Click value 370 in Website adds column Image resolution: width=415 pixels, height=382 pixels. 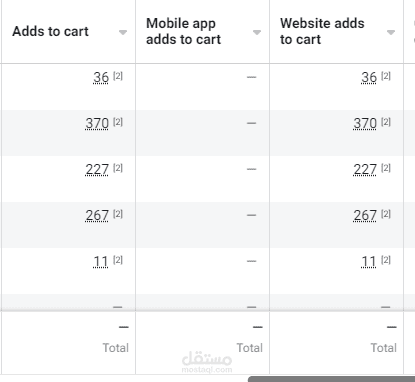(365, 123)
